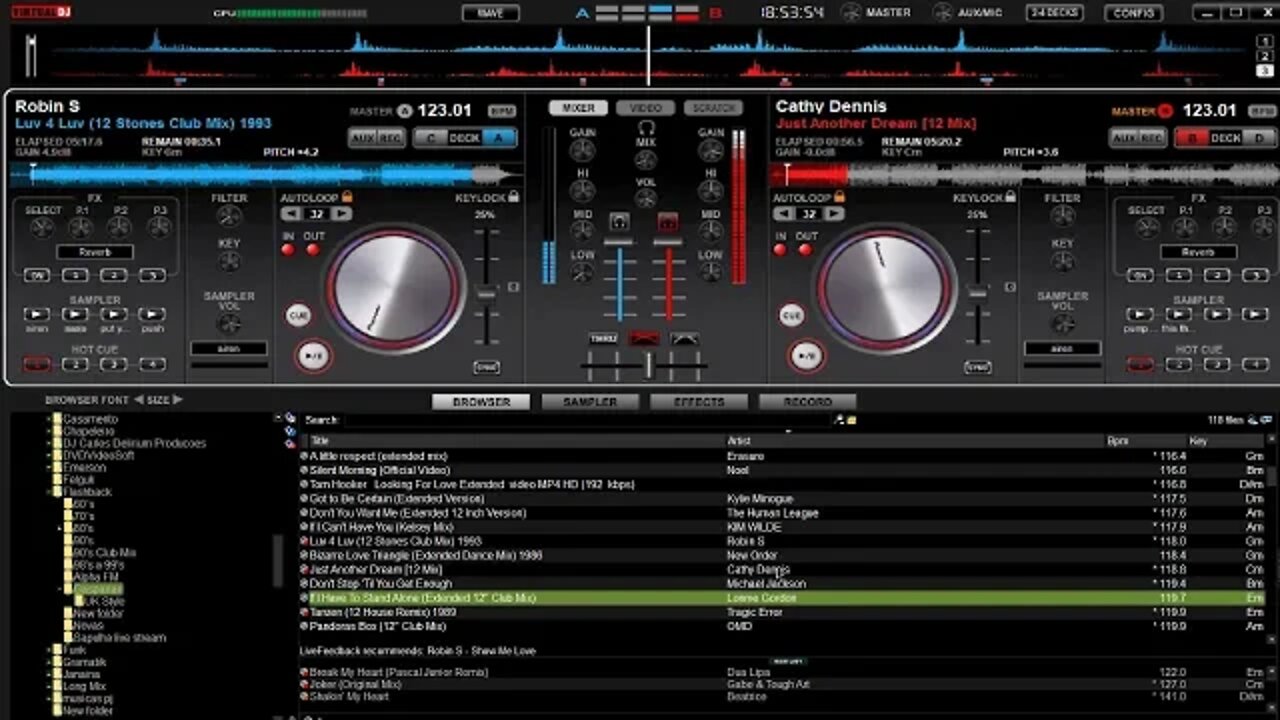Click the 2-4 DECKS button

[1055, 13]
